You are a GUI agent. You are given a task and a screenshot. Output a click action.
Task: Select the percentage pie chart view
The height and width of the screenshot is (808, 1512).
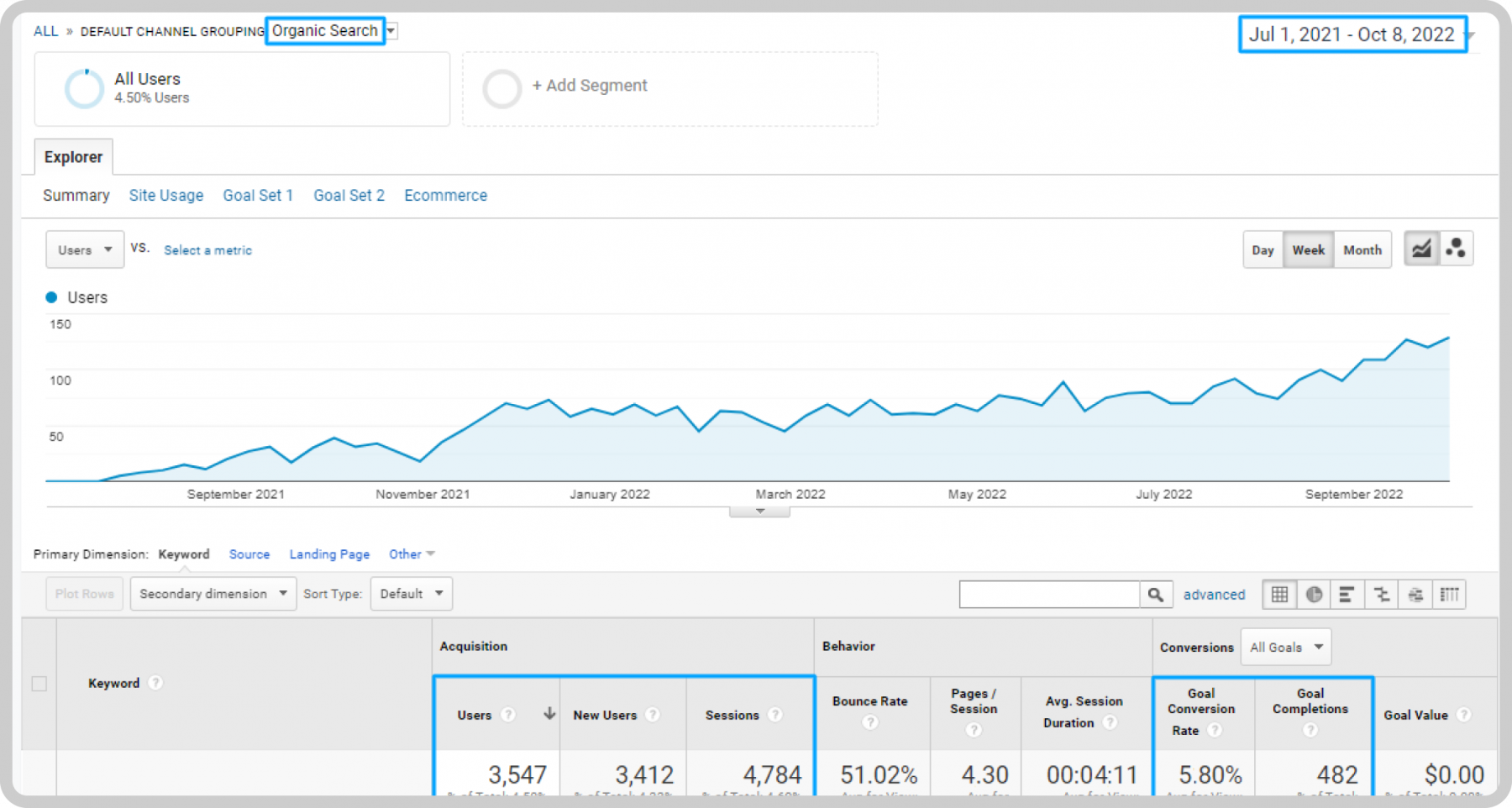tap(1314, 595)
